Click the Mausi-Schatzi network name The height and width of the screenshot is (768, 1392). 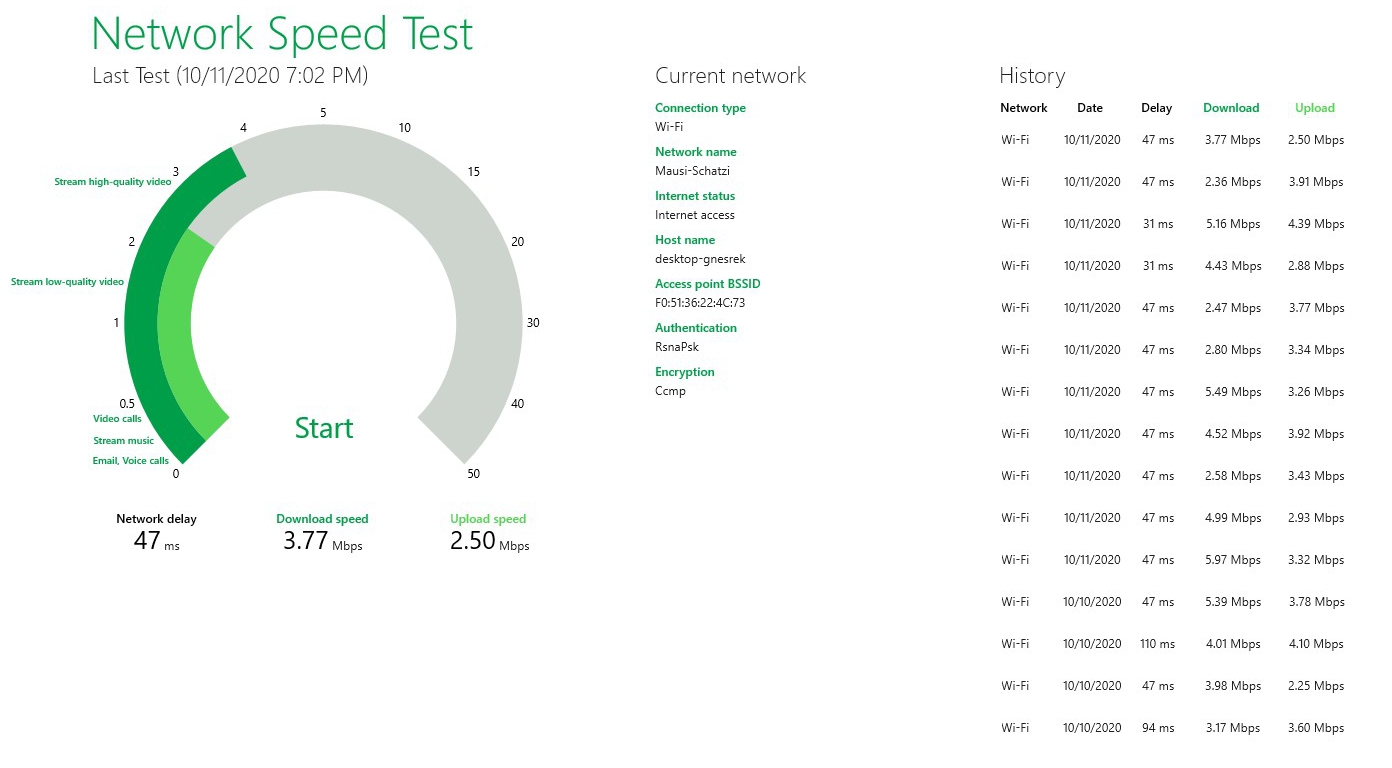[x=692, y=171]
